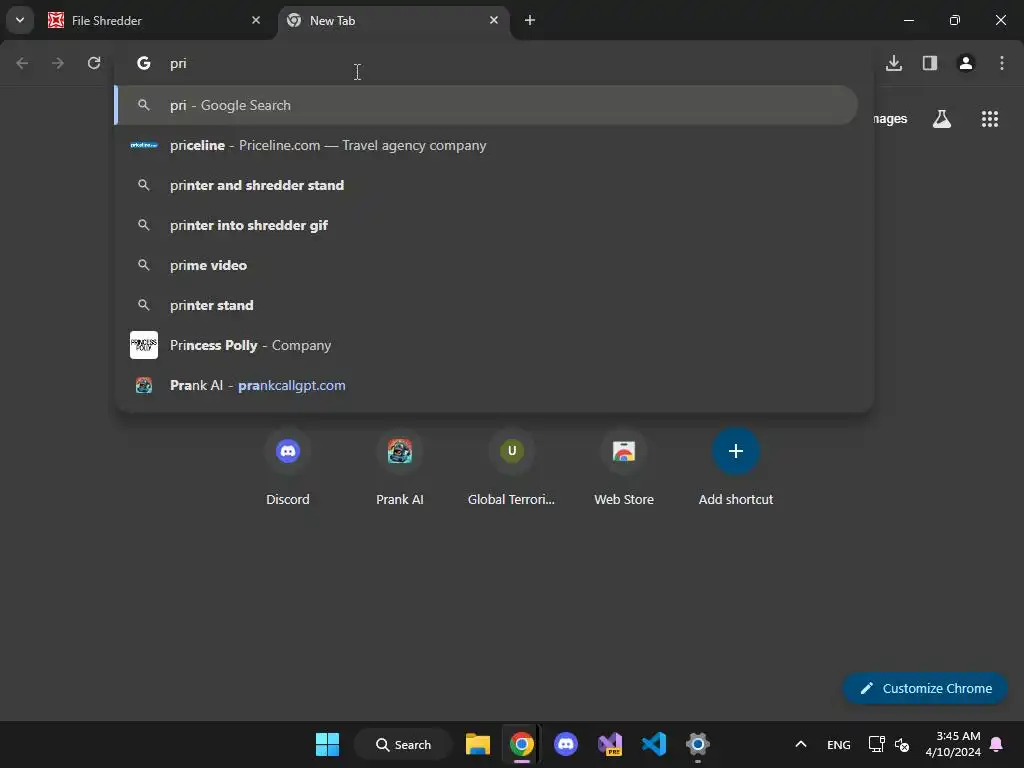The image size is (1024, 768).
Task: Click the Google icon in address bar
Action: (144, 63)
